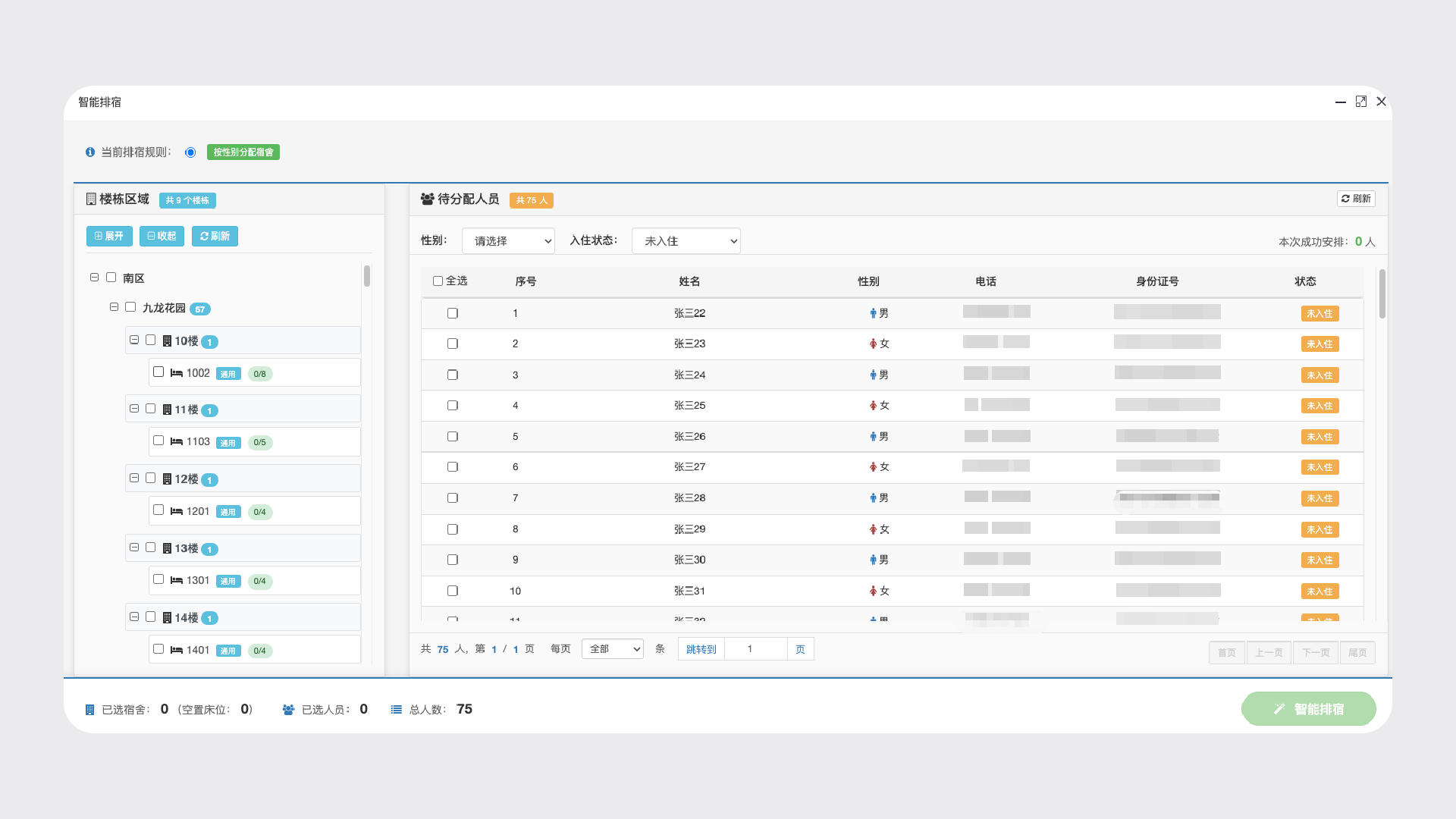Open the 入住状态 dropdown showing 未入住

click(686, 241)
